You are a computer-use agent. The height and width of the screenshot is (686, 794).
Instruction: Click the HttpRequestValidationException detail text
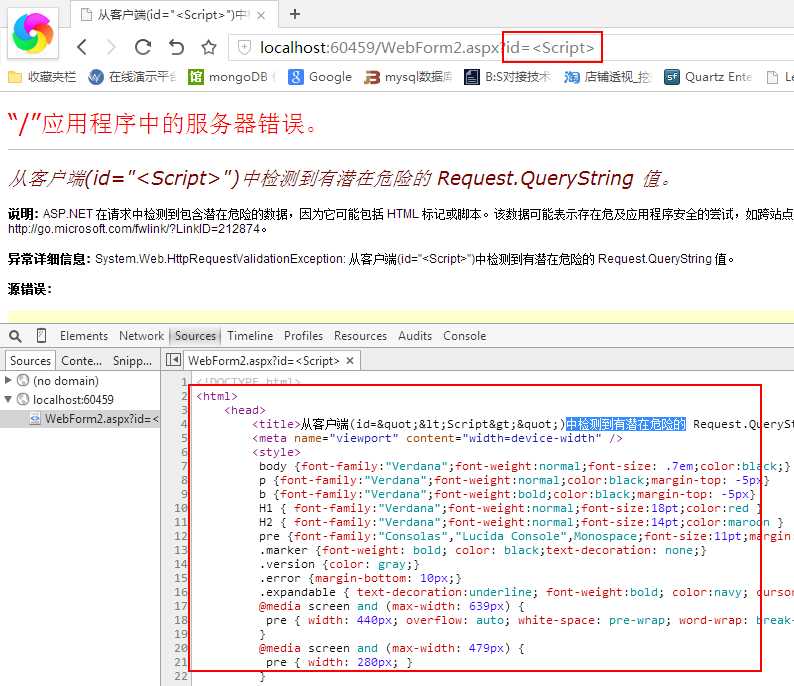pos(414,259)
